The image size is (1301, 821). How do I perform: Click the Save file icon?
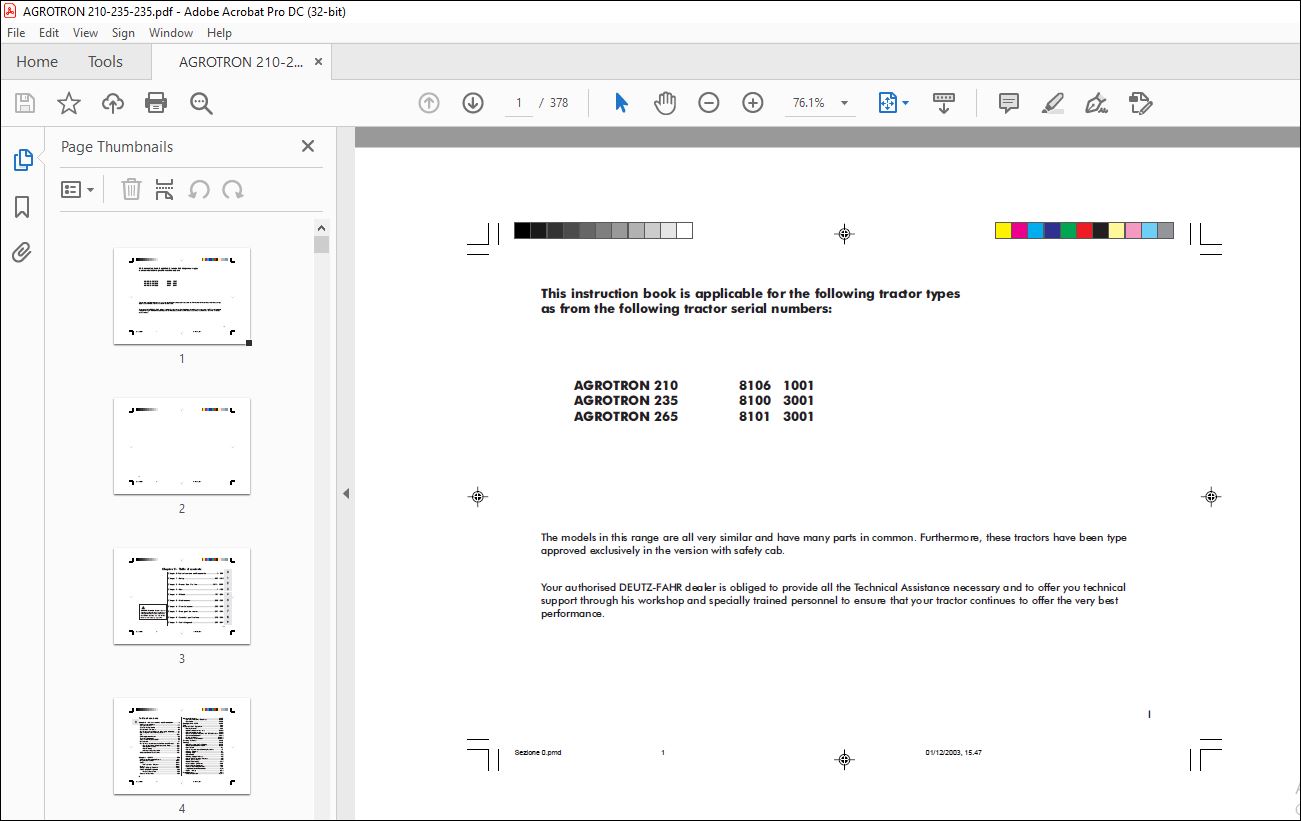pos(25,103)
